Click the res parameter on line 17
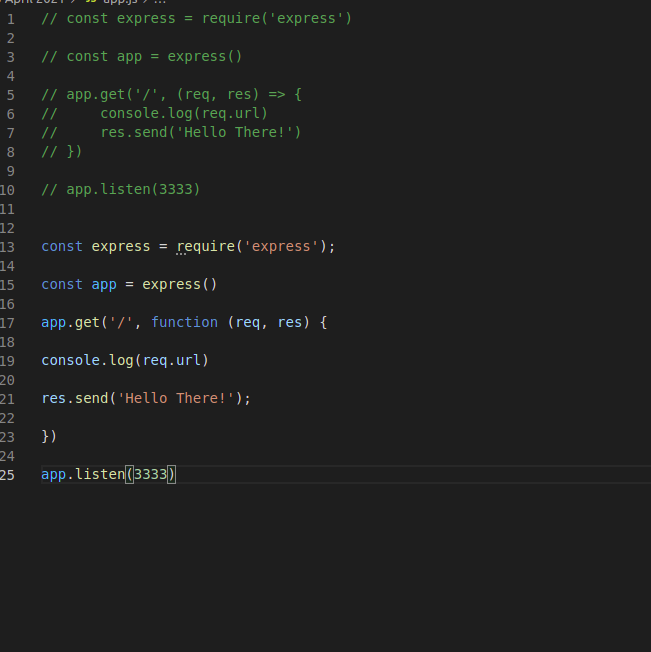Image resolution: width=651 pixels, height=652 pixels. click(289, 323)
